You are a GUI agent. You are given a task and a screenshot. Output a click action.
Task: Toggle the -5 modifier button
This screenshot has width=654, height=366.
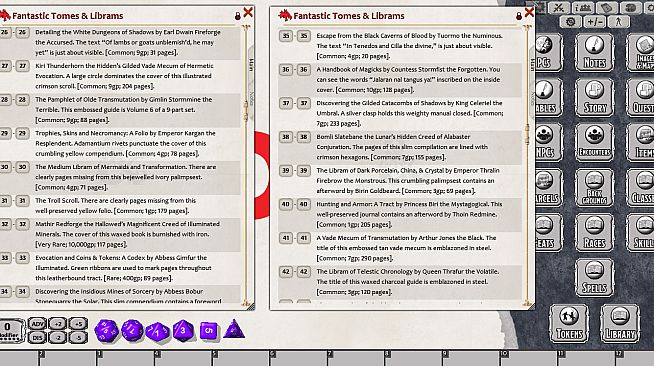[x=78, y=337]
